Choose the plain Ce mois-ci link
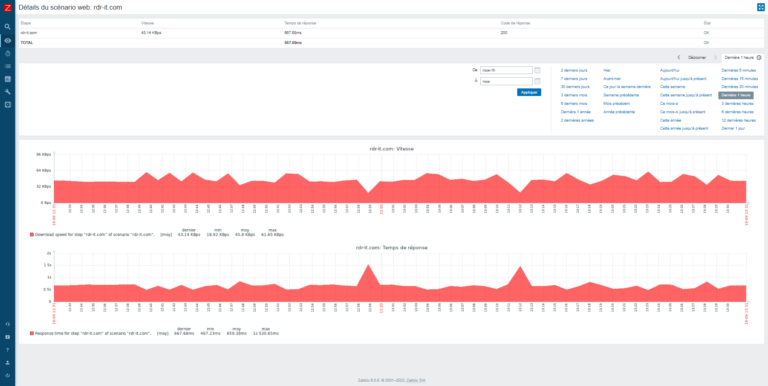Viewport: 768px width, 386px height. pyautogui.click(x=669, y=103)
